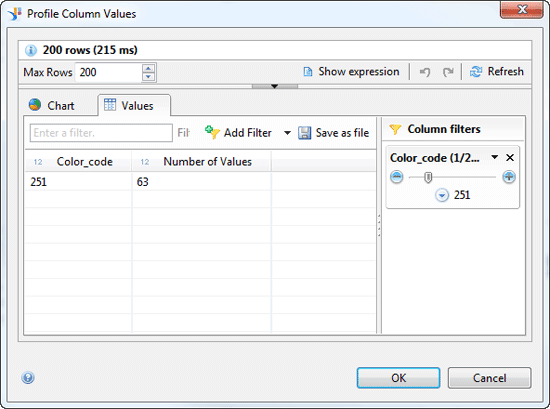The image size is (550, 409).
Task: Open the Color_code filter options dropdown arrow
Action: pyautogui.click(x=495, y=157)
